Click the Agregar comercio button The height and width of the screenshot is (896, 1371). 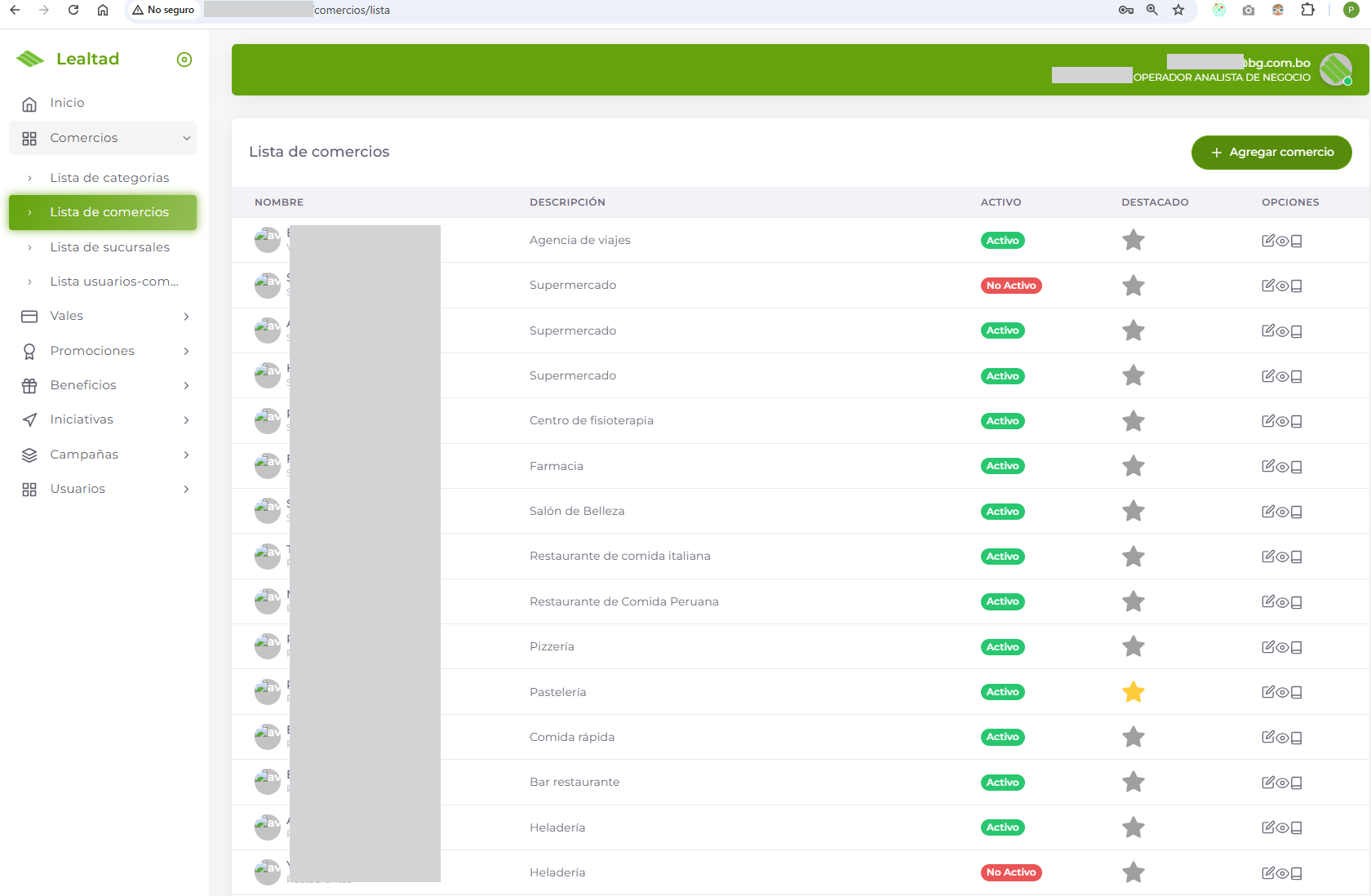[x=1271, y=152]
